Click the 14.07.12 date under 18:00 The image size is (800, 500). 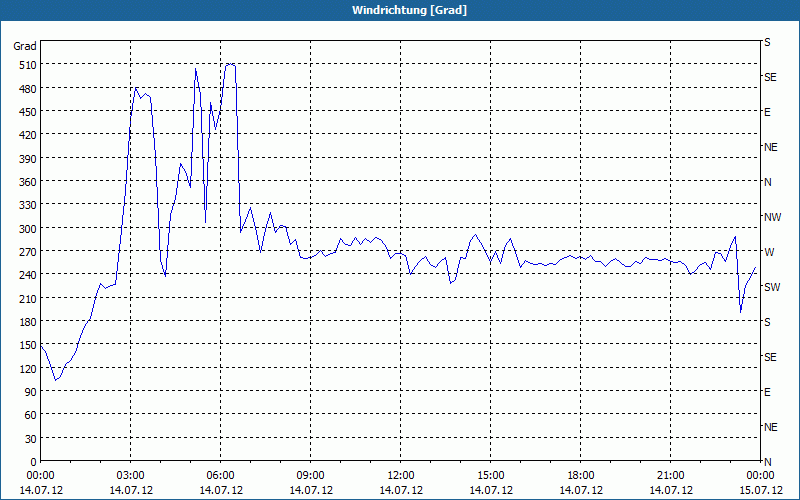[x=581, y=490]
